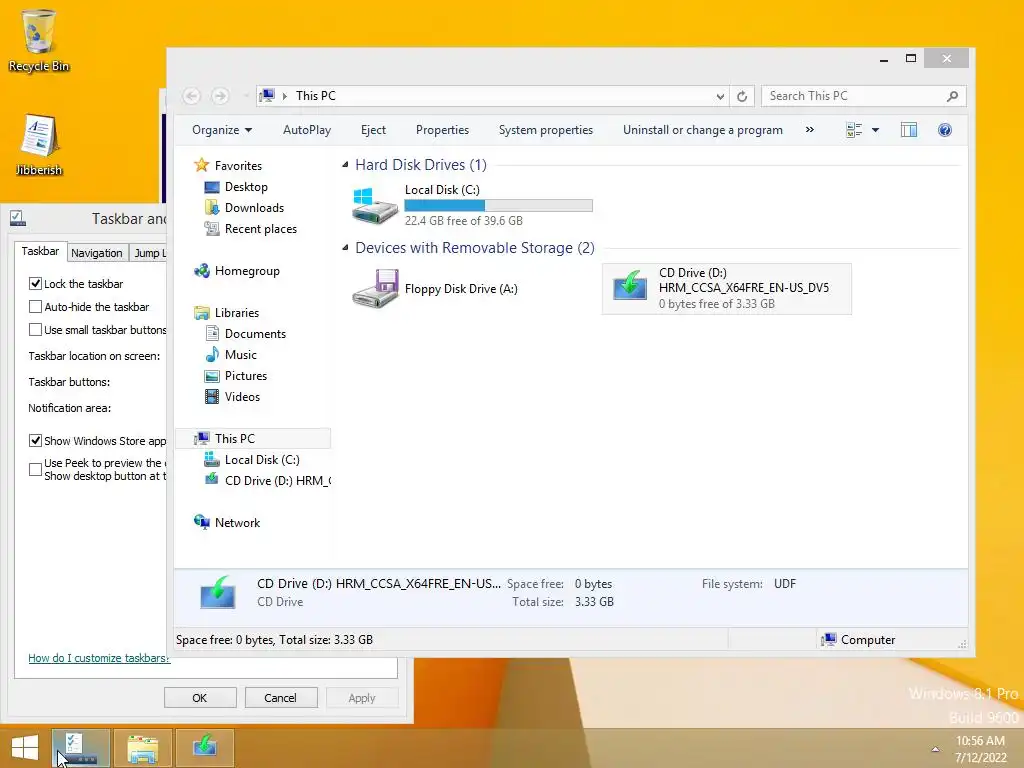1024x768 pixels.
Task: Toggle Lock the taskbar checkbox
Action: [35, 283]
